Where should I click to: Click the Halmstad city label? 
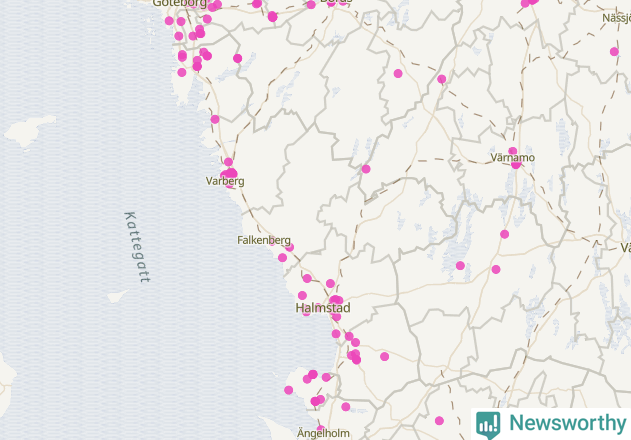click(x=323, y=308)
